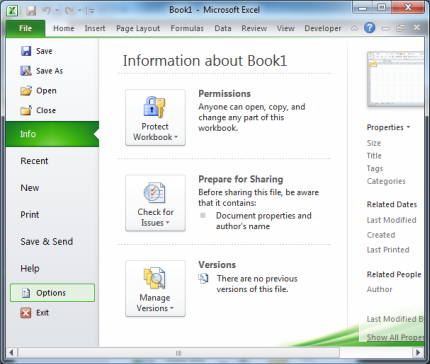Minimize the ribbon with caret icon
430x364 pixels.
pos(354,28)
